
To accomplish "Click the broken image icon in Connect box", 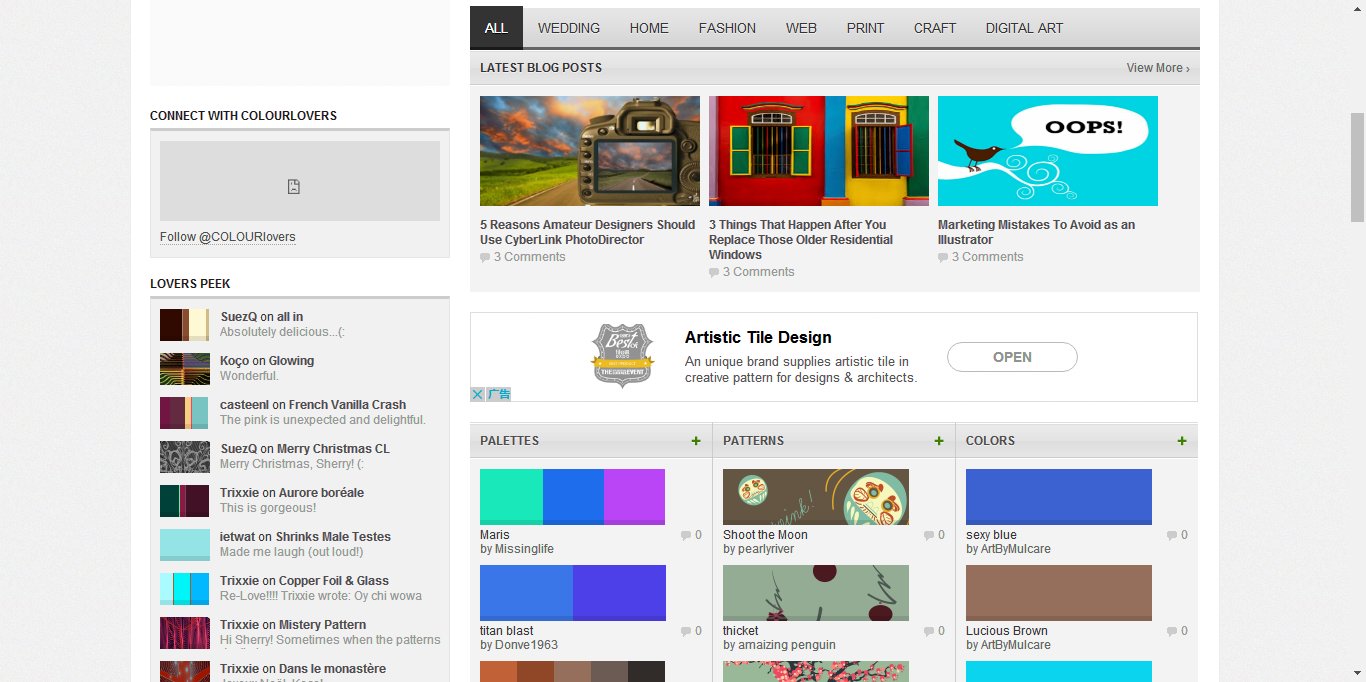I will click(294, 186).
